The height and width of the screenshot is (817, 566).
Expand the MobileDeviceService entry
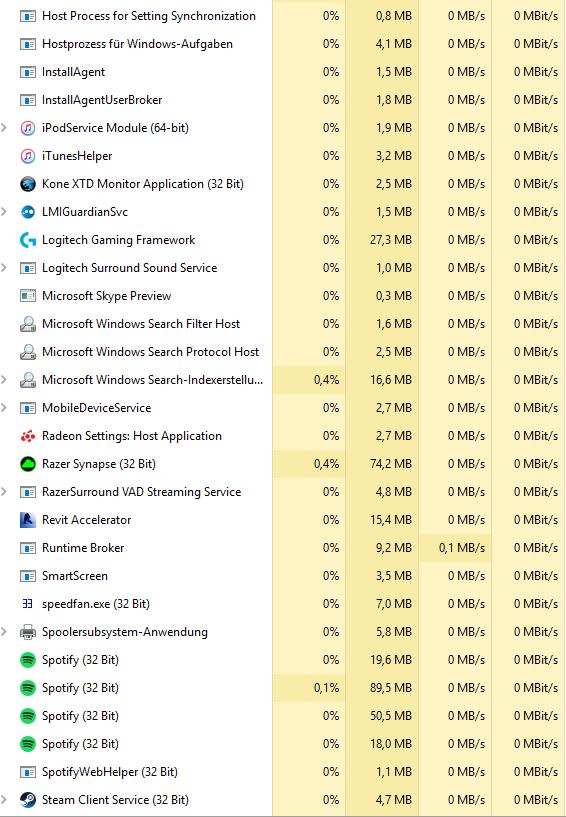(x=4, y=407)
